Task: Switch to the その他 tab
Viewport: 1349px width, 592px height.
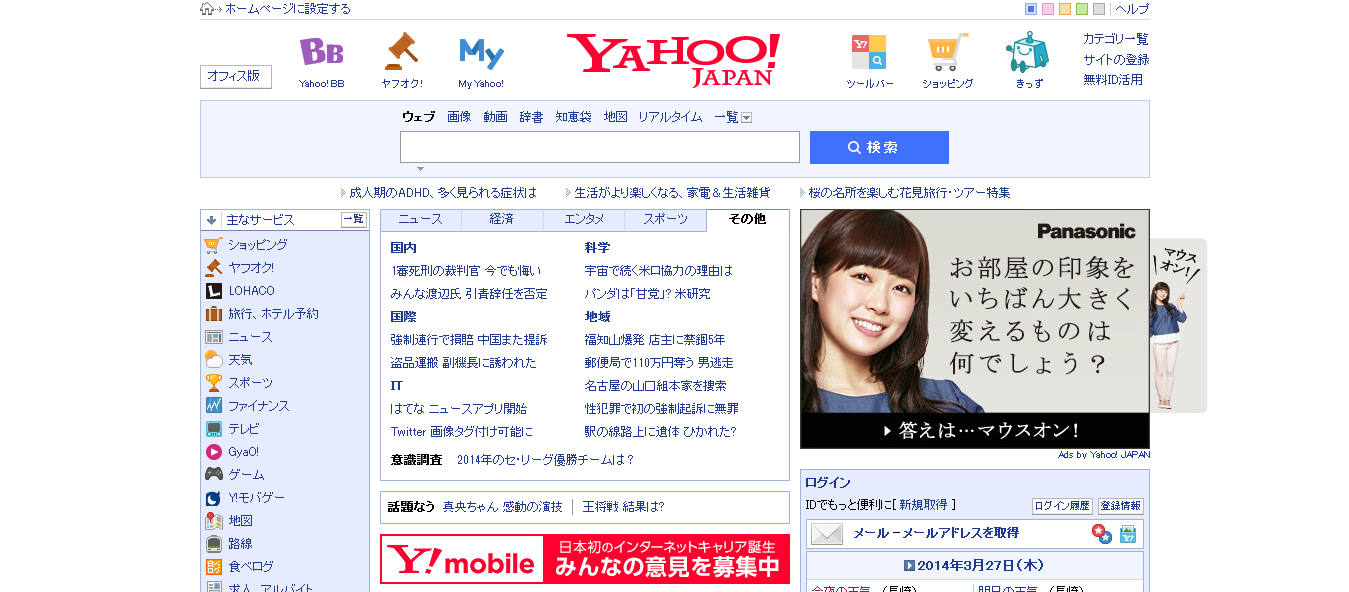Action: [x=747, y=220]
